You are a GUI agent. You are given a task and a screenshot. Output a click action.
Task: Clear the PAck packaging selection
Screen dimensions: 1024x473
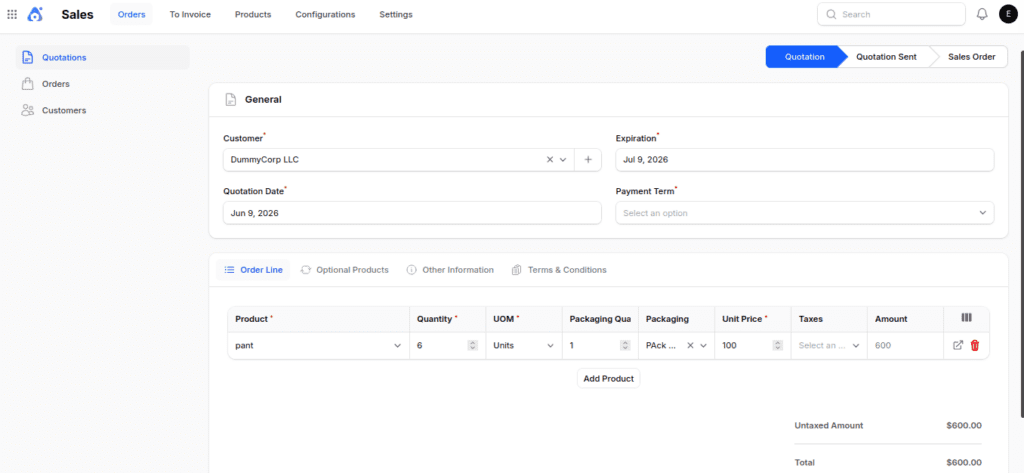[690, 346]
